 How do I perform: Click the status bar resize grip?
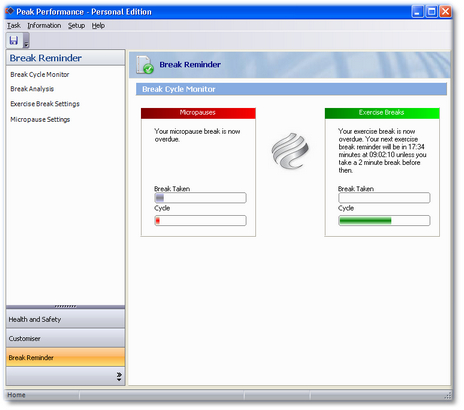(448, 396)
